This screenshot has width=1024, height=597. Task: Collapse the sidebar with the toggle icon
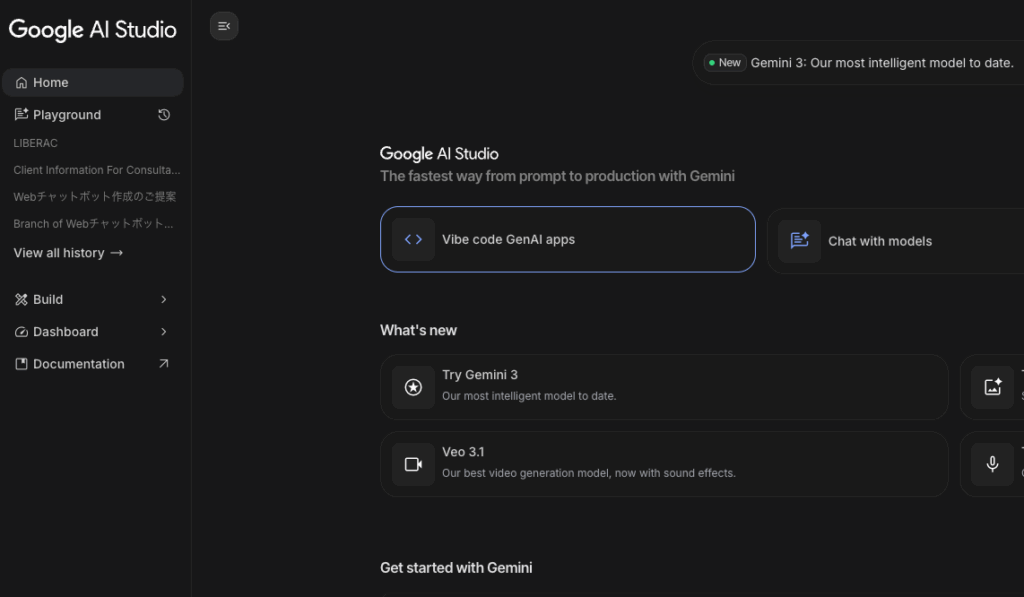pos(224,26)
